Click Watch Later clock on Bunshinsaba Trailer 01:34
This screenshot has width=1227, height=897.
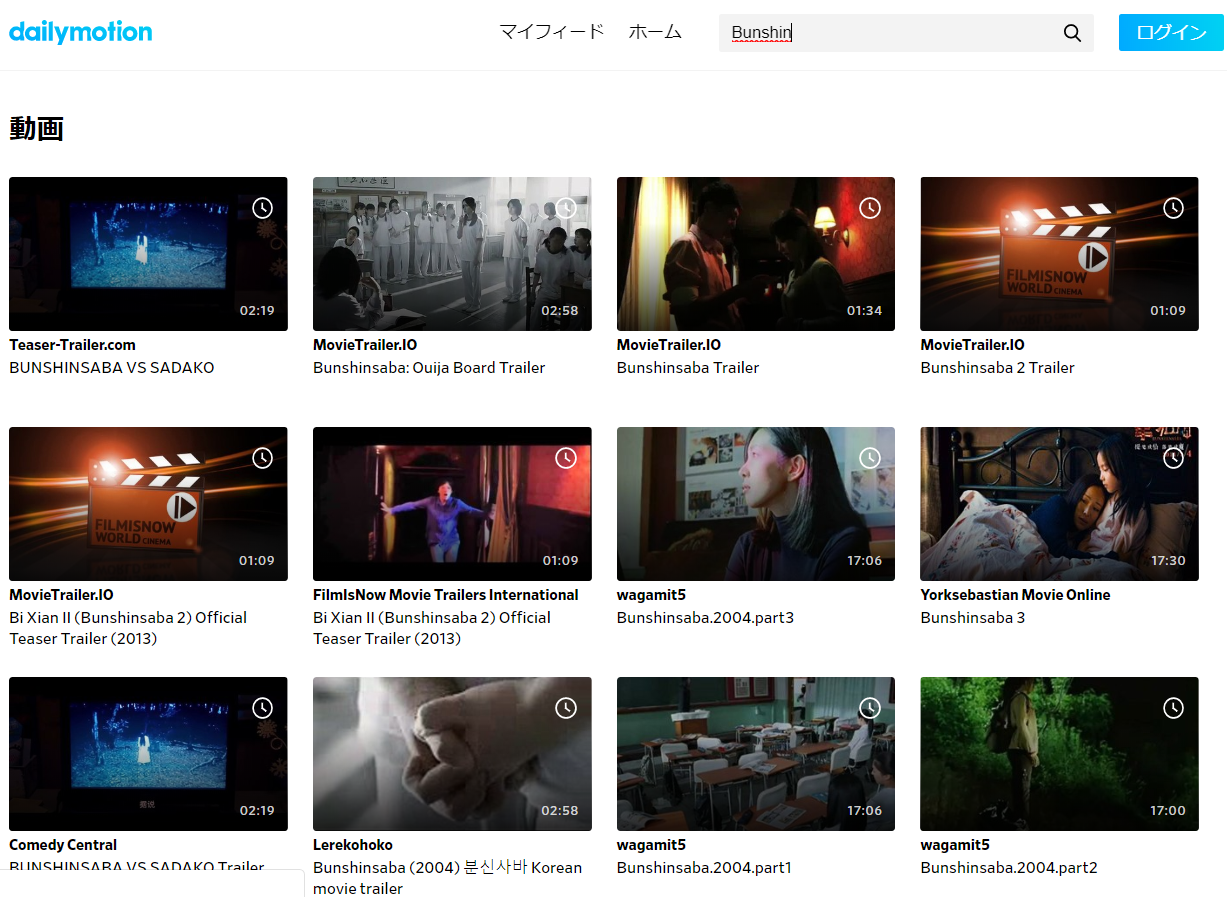(x=870, y=208)
